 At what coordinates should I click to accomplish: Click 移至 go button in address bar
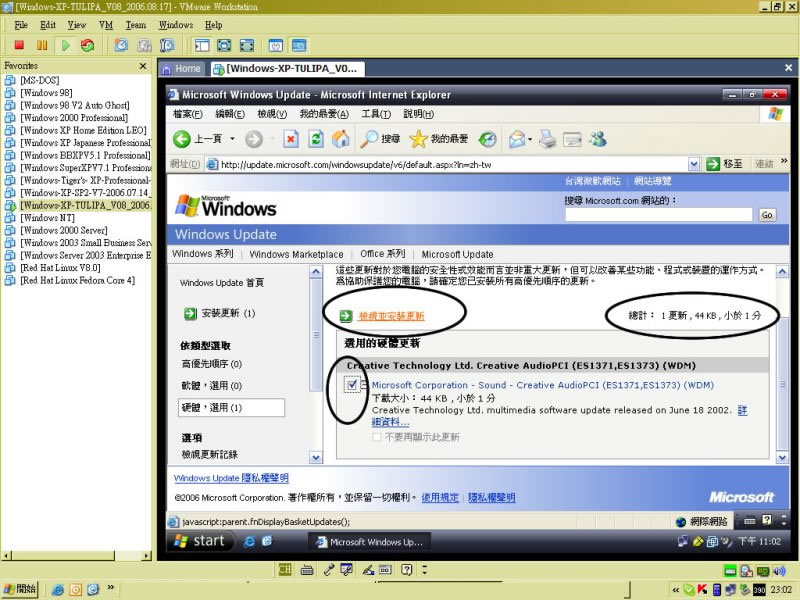click(724, 164)
